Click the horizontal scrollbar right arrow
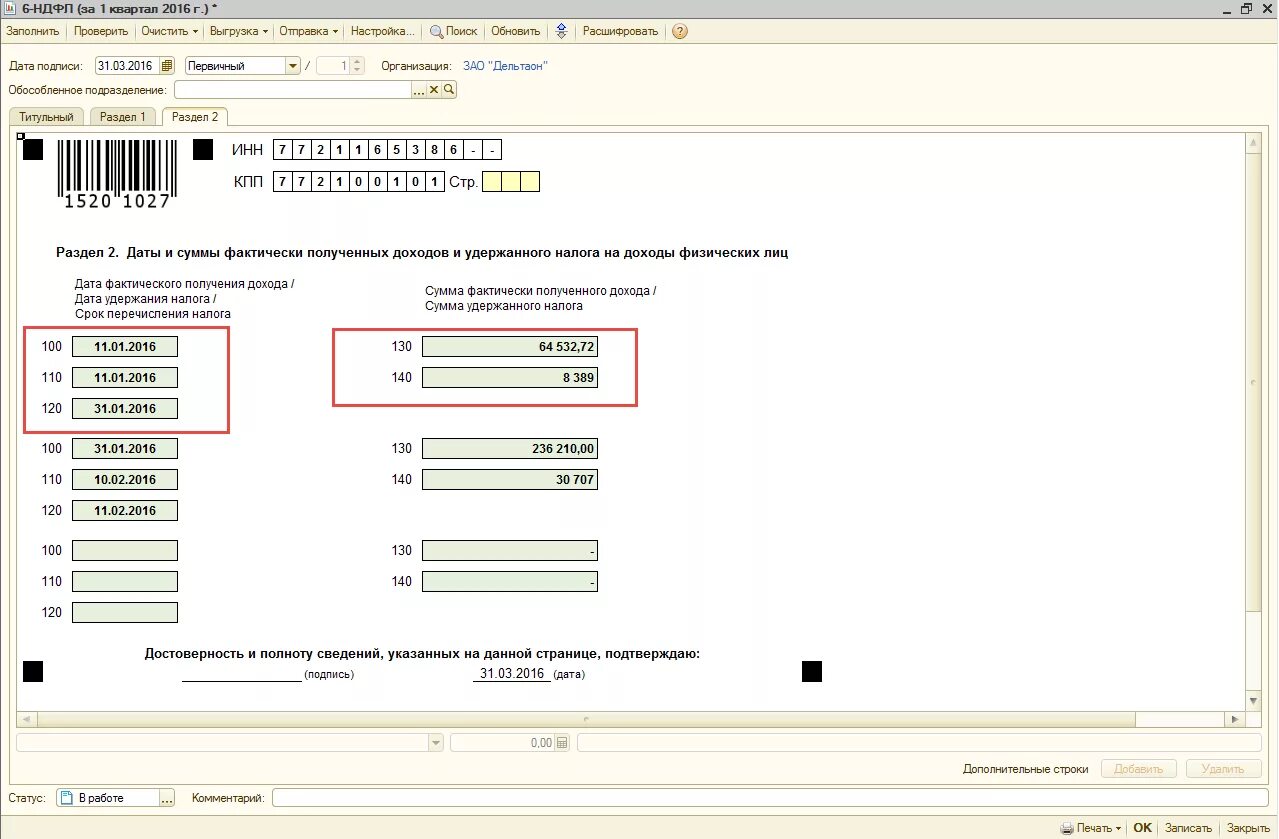1279x839 pixels. 1237,719
